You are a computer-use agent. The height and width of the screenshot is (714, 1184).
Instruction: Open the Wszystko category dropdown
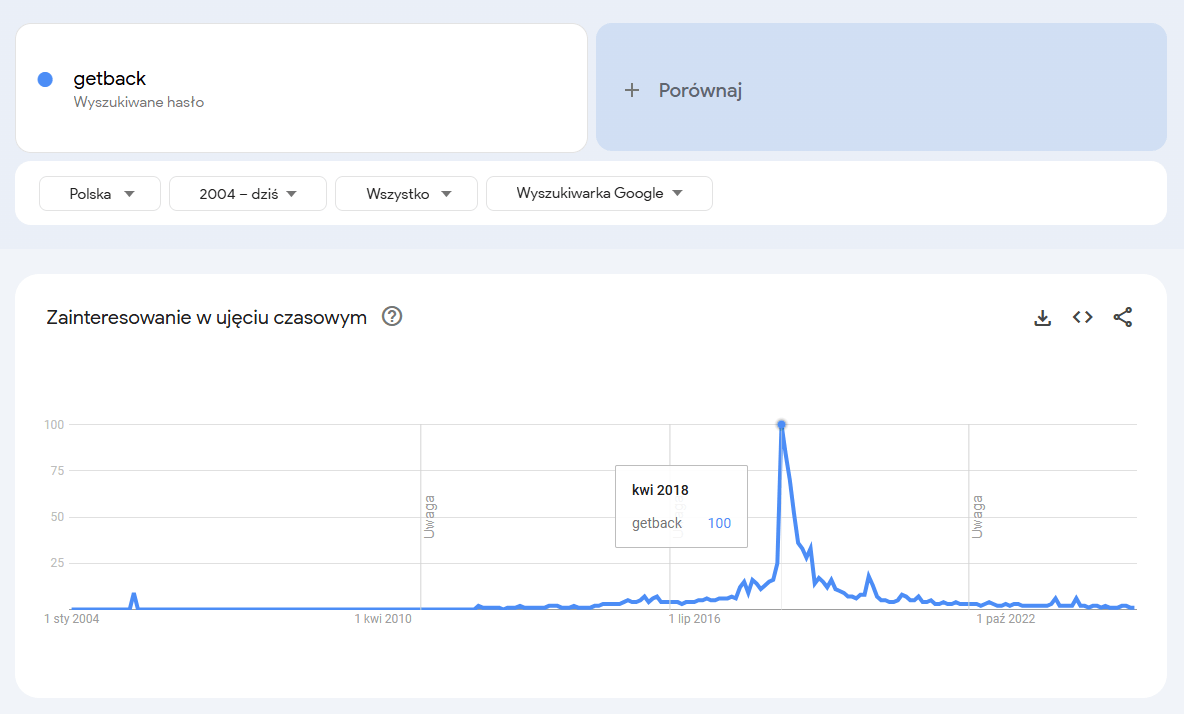point(406,194)
